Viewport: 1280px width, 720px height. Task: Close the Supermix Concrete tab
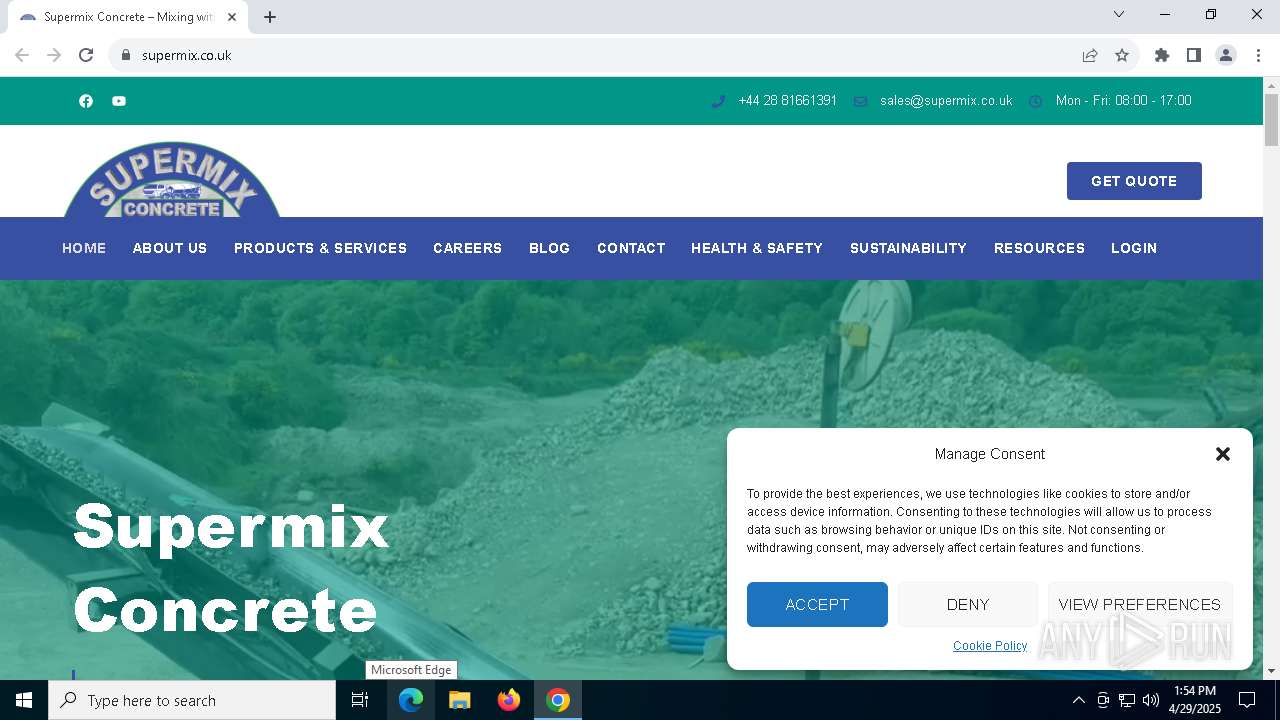232,17
